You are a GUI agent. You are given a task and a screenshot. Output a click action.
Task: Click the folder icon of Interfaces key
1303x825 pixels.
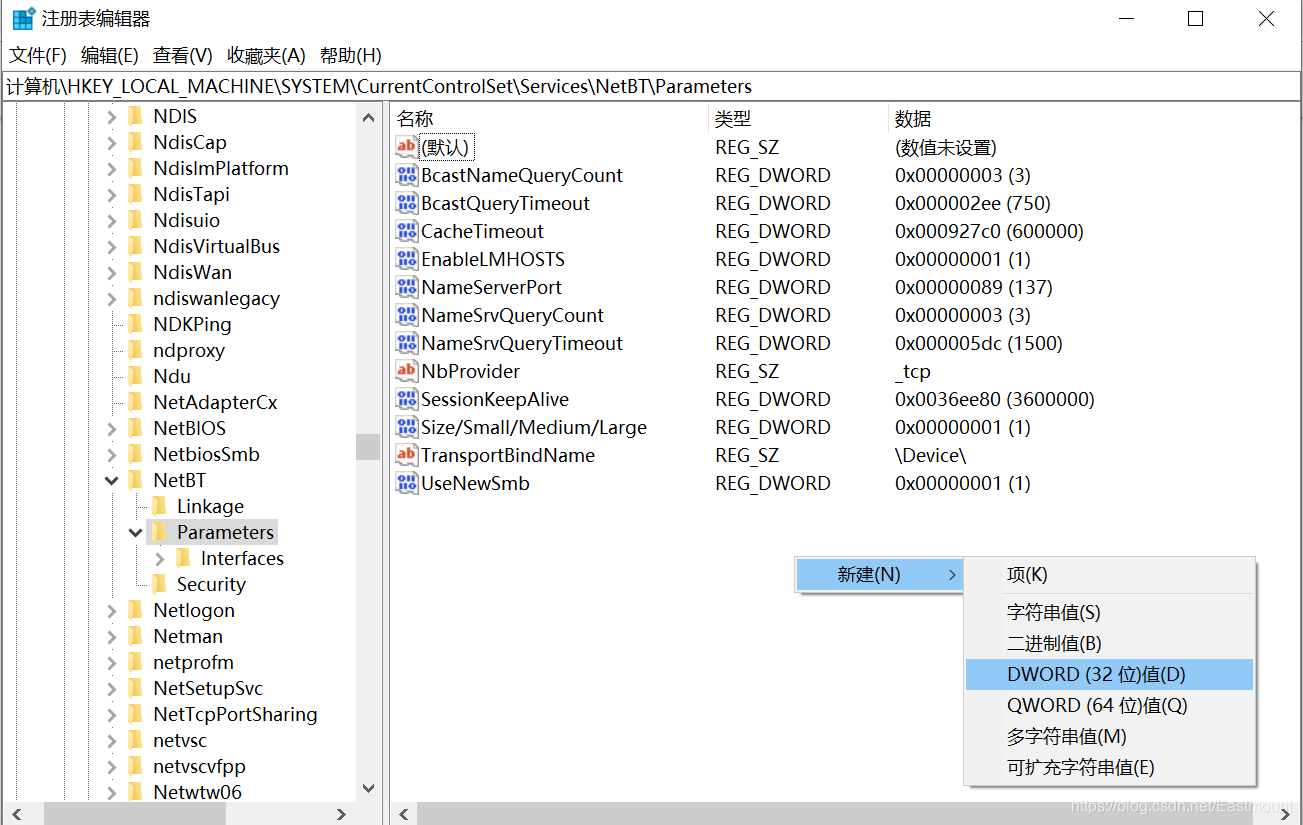click(x=184, y=558)
